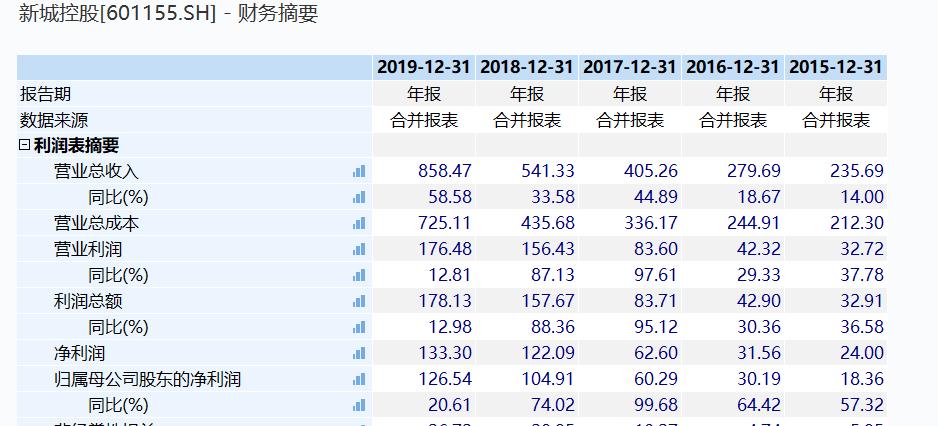Select net profit value 24.00
This screenshot has height=426, width=938.
coord(862,353)
